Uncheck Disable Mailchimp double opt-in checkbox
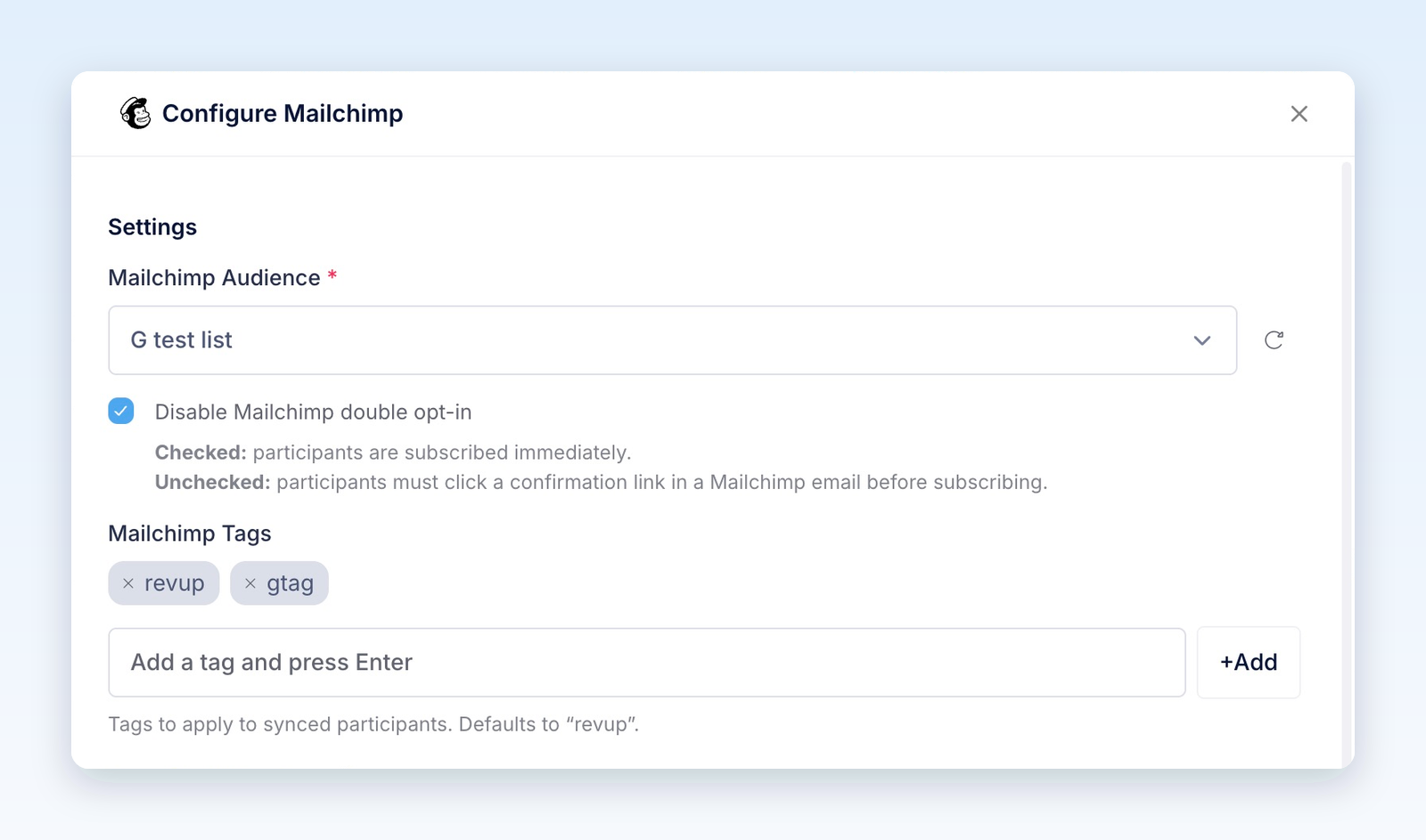Screen dimensions: 1426x840 pos(121,411)
